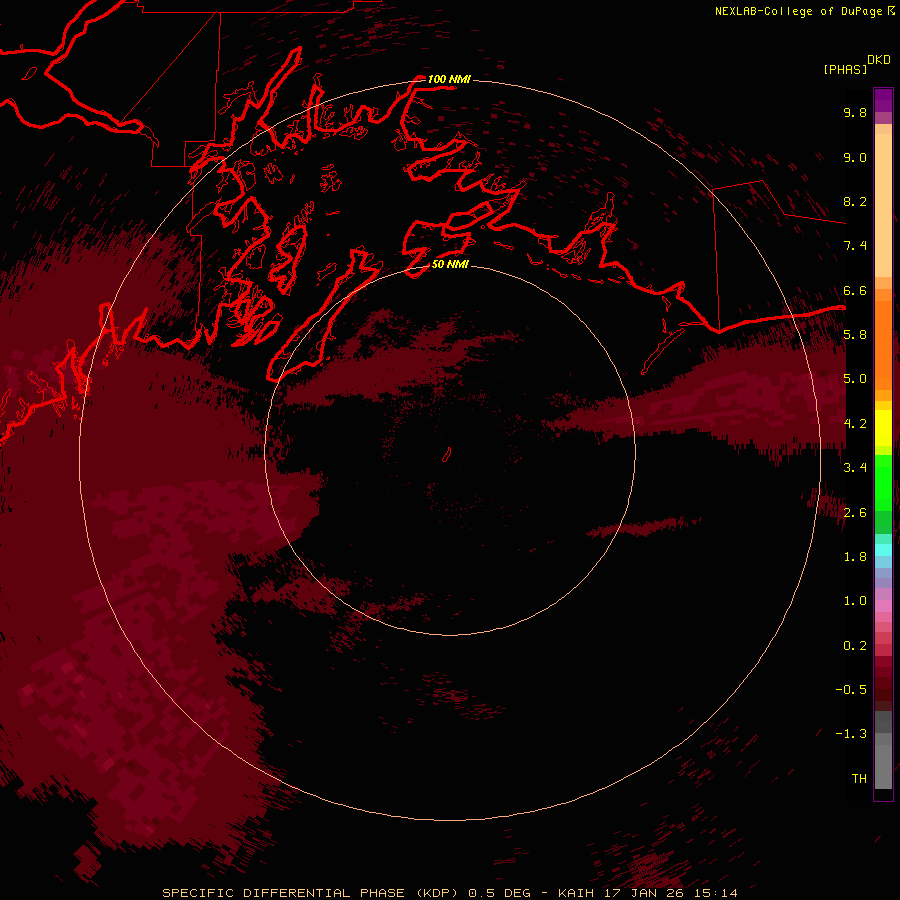Click the 5.0 value on the color scale

tap(855, 379)
